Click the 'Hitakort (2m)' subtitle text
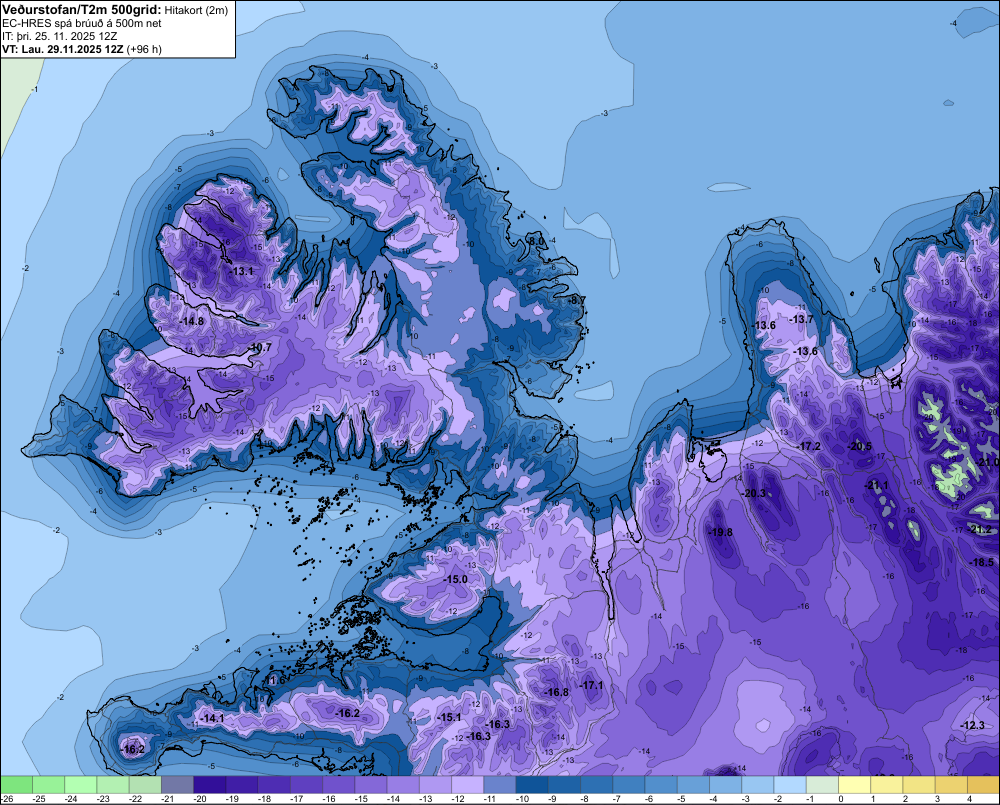The height and width of the screenshot is (805, 1000). click(x=196, y=10)
